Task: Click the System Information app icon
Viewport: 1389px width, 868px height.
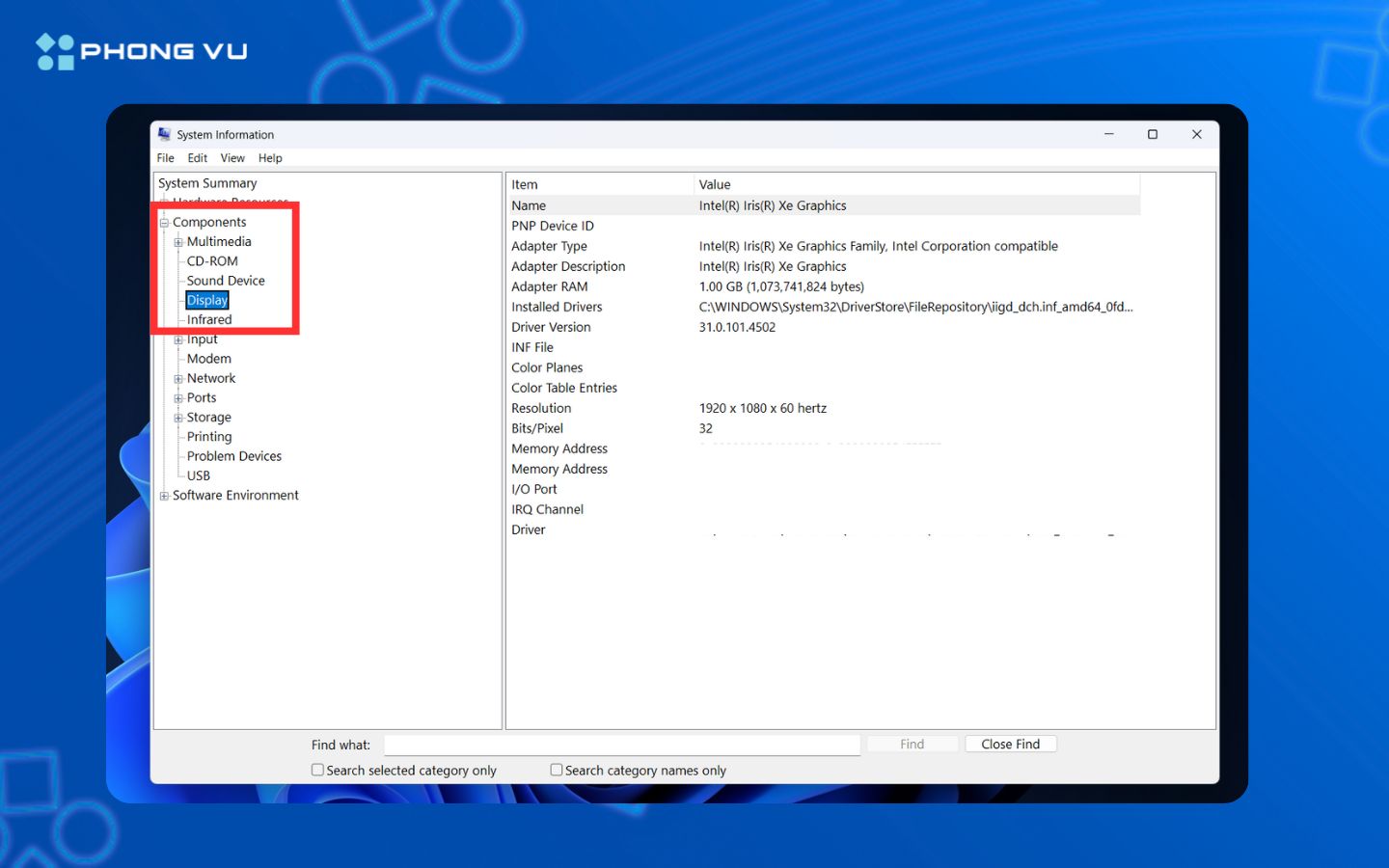Action: coord(164,134)
